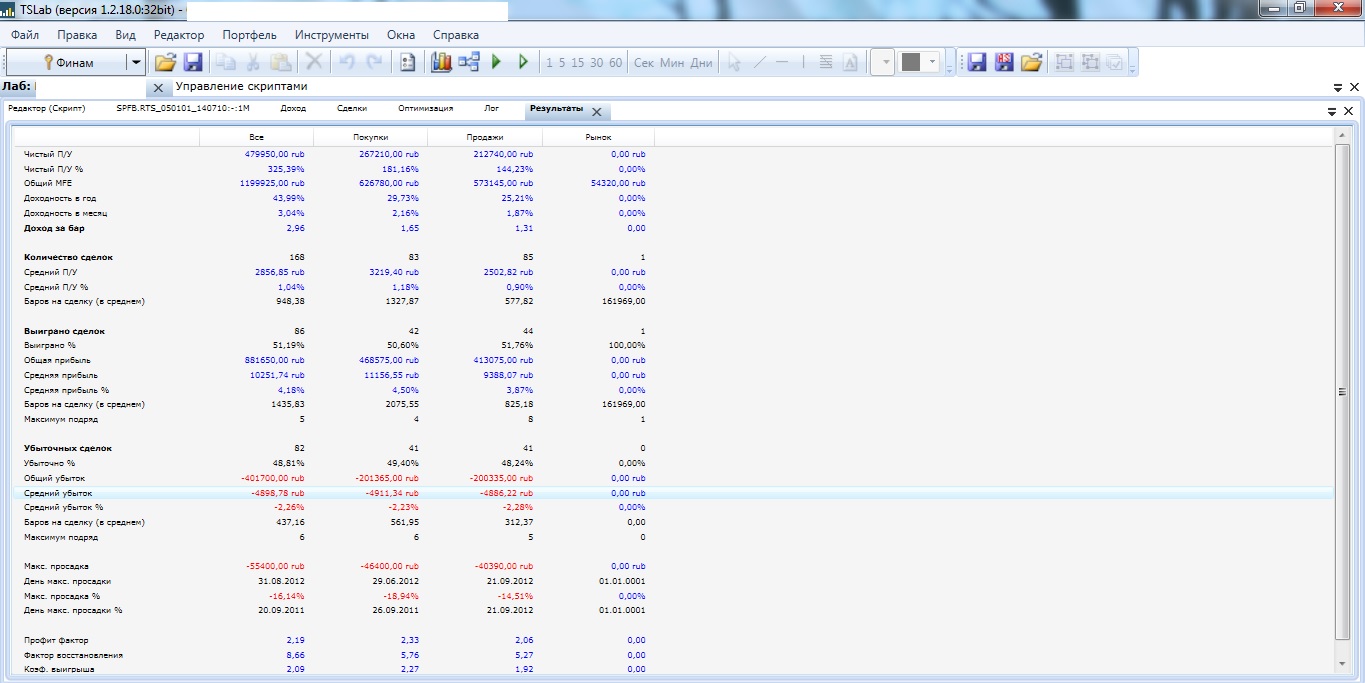Click the scroll down arrow of results
The width and height of the screenshot is (1365, 683).
point(1343,664)
